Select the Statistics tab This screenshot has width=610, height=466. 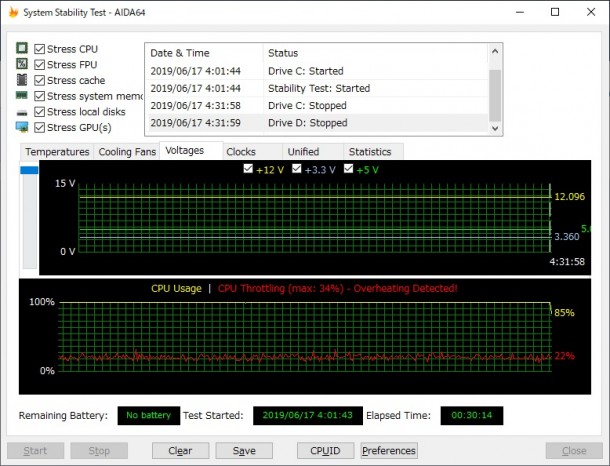(x=370, y=152)
